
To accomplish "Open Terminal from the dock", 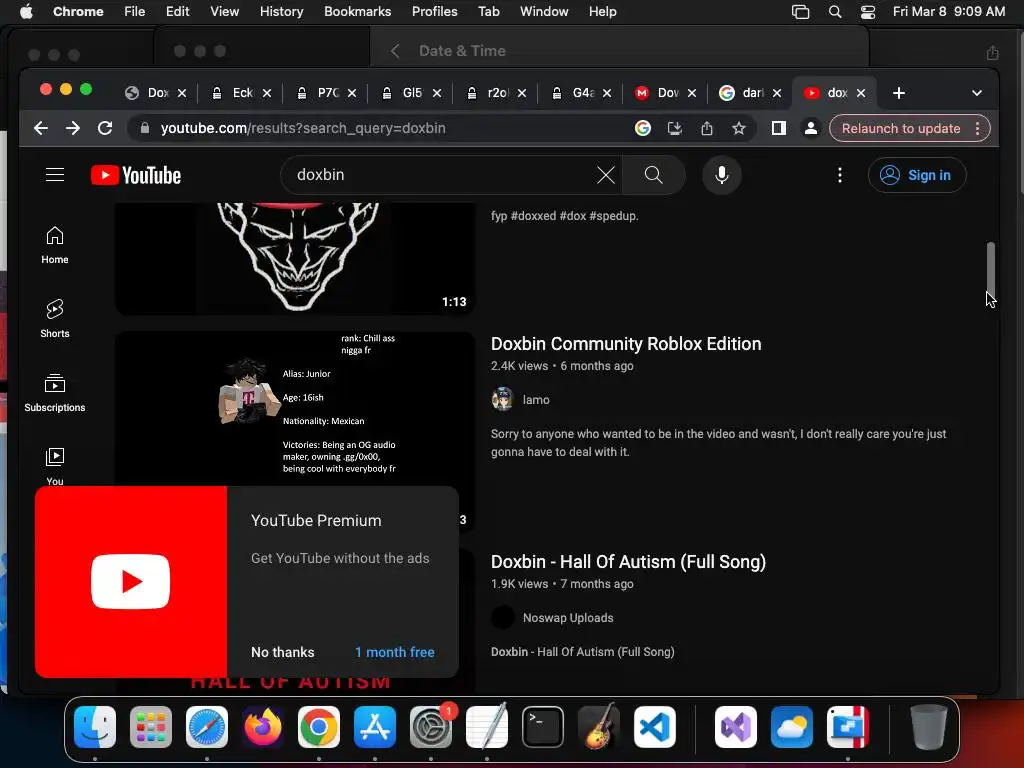I will pyautogui.click(x=543, y=727).
